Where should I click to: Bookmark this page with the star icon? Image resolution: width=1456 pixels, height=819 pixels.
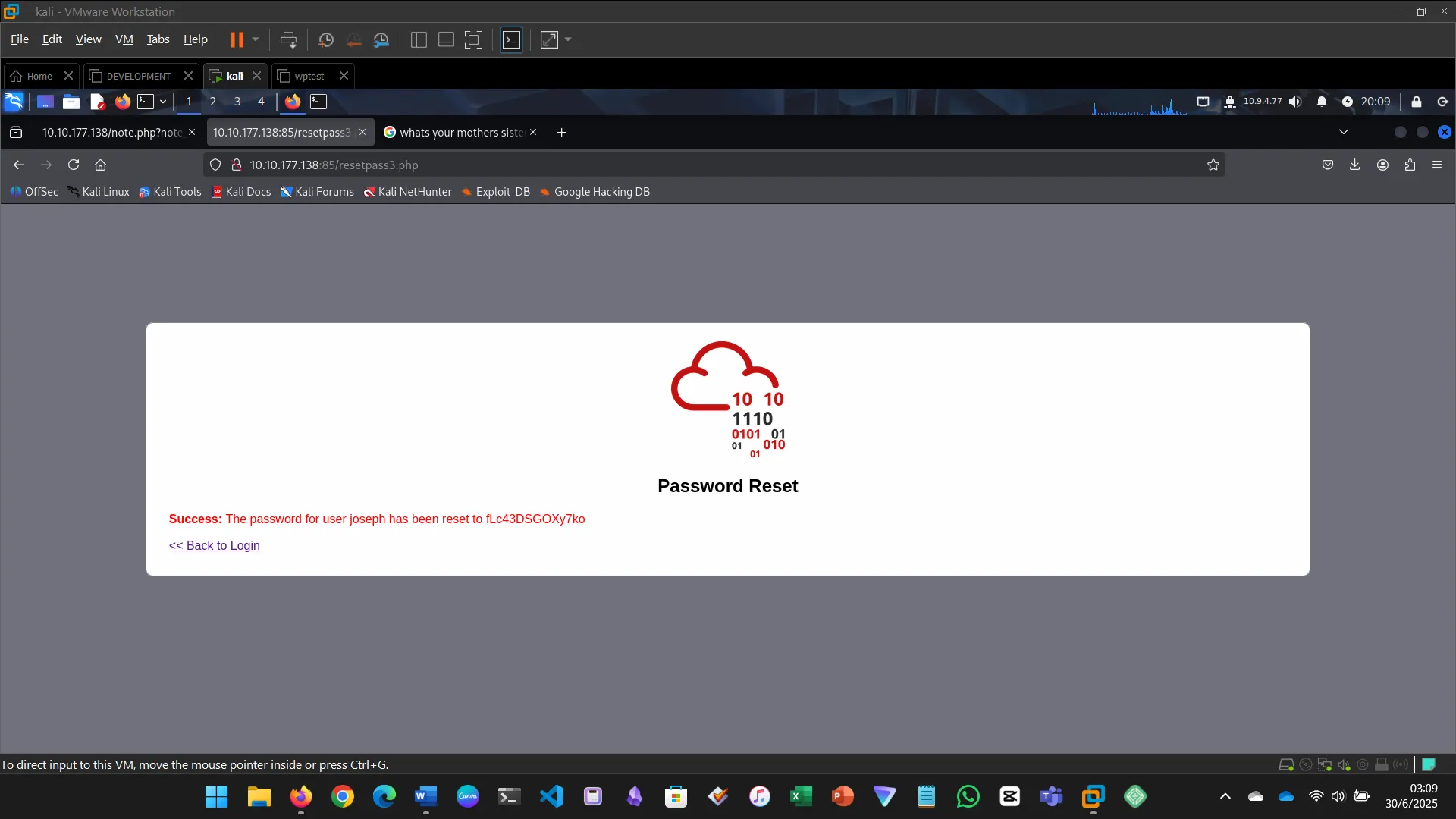click(1213, 165)
